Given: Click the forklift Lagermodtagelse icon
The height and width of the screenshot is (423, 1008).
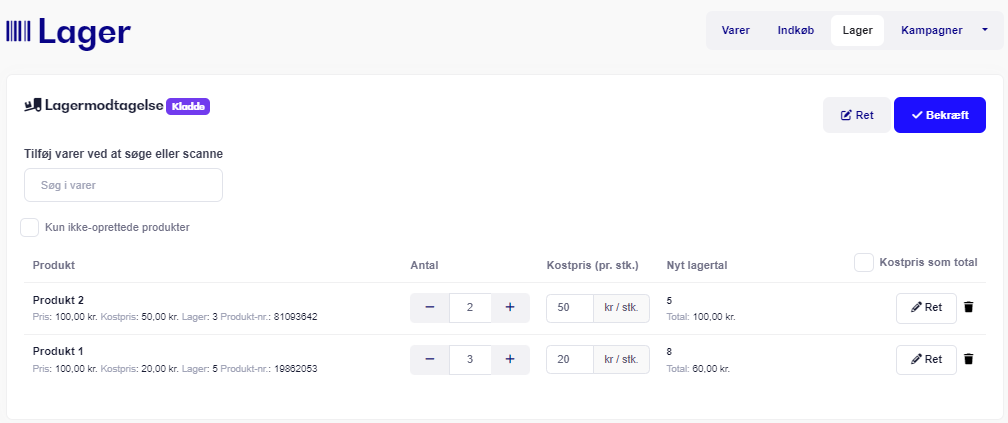Looking at the screenshot, I should (33, 105).
